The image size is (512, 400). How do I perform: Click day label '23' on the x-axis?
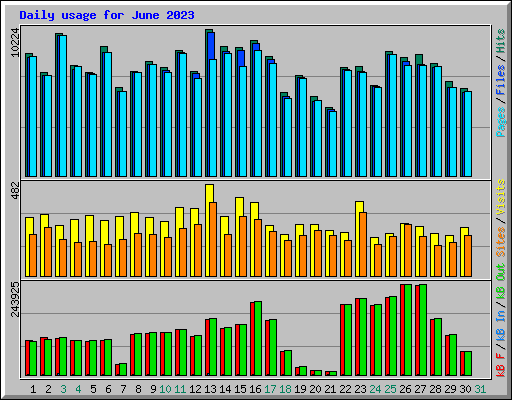click(360, 389)
